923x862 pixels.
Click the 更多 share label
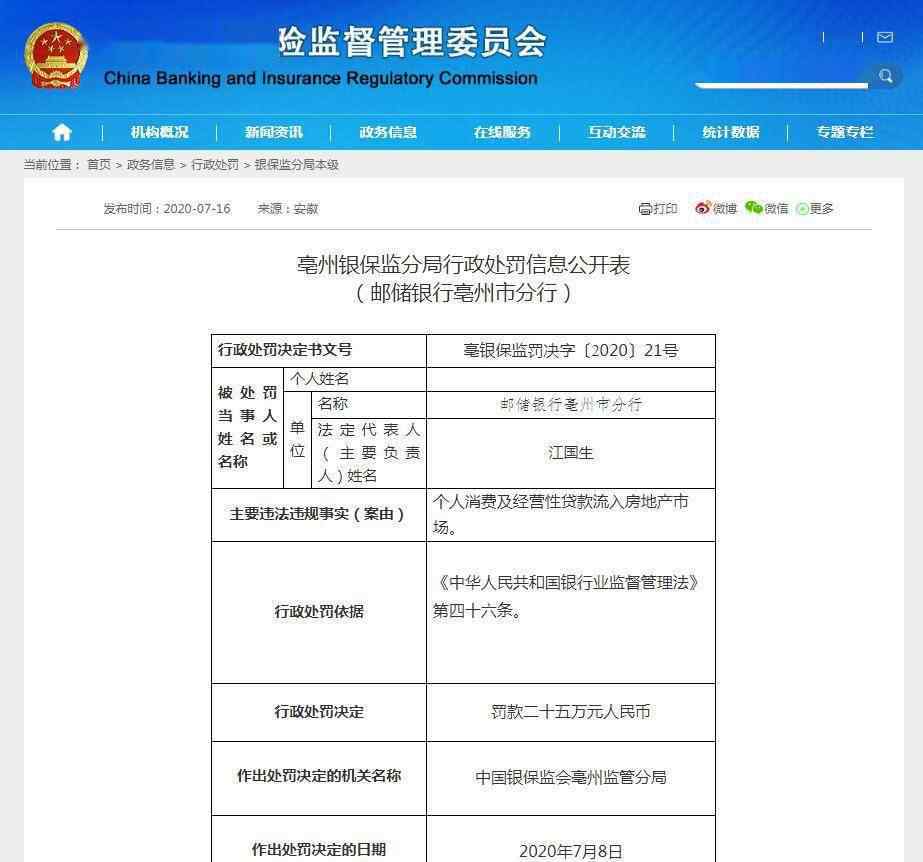tap(821, 208)
